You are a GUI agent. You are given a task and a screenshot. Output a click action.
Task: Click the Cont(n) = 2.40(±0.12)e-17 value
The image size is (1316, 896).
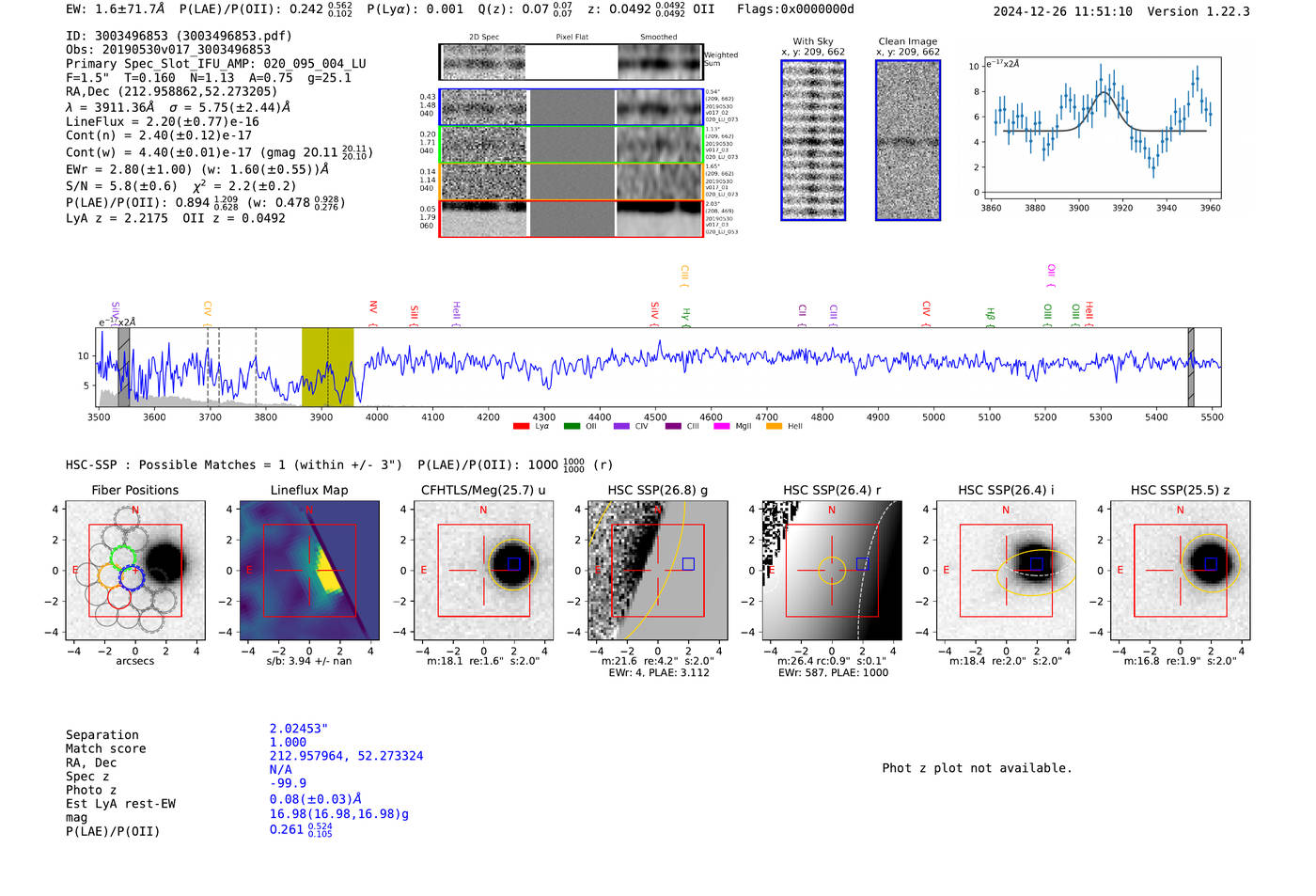pos(159,135)
